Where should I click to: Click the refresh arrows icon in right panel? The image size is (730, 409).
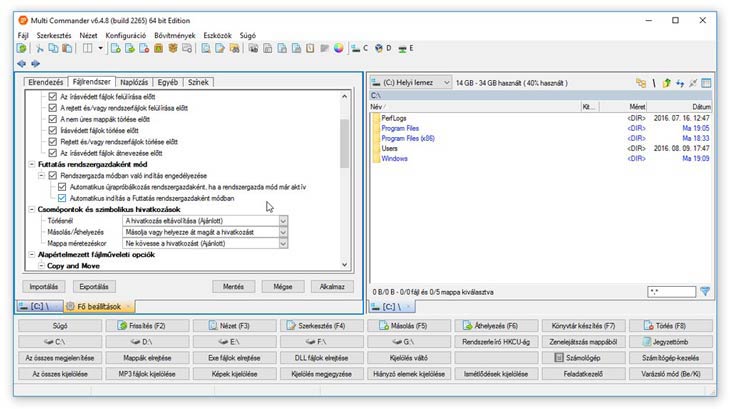[x=680, y=84]
